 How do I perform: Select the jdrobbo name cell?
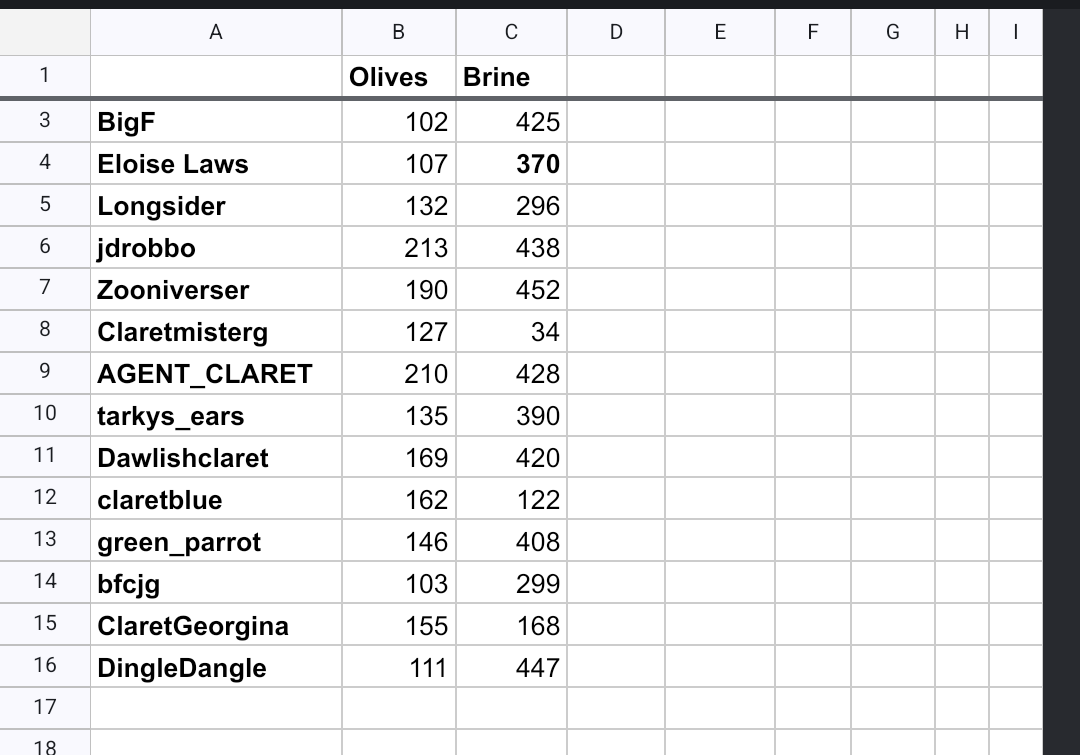click(x=216, y=248)
